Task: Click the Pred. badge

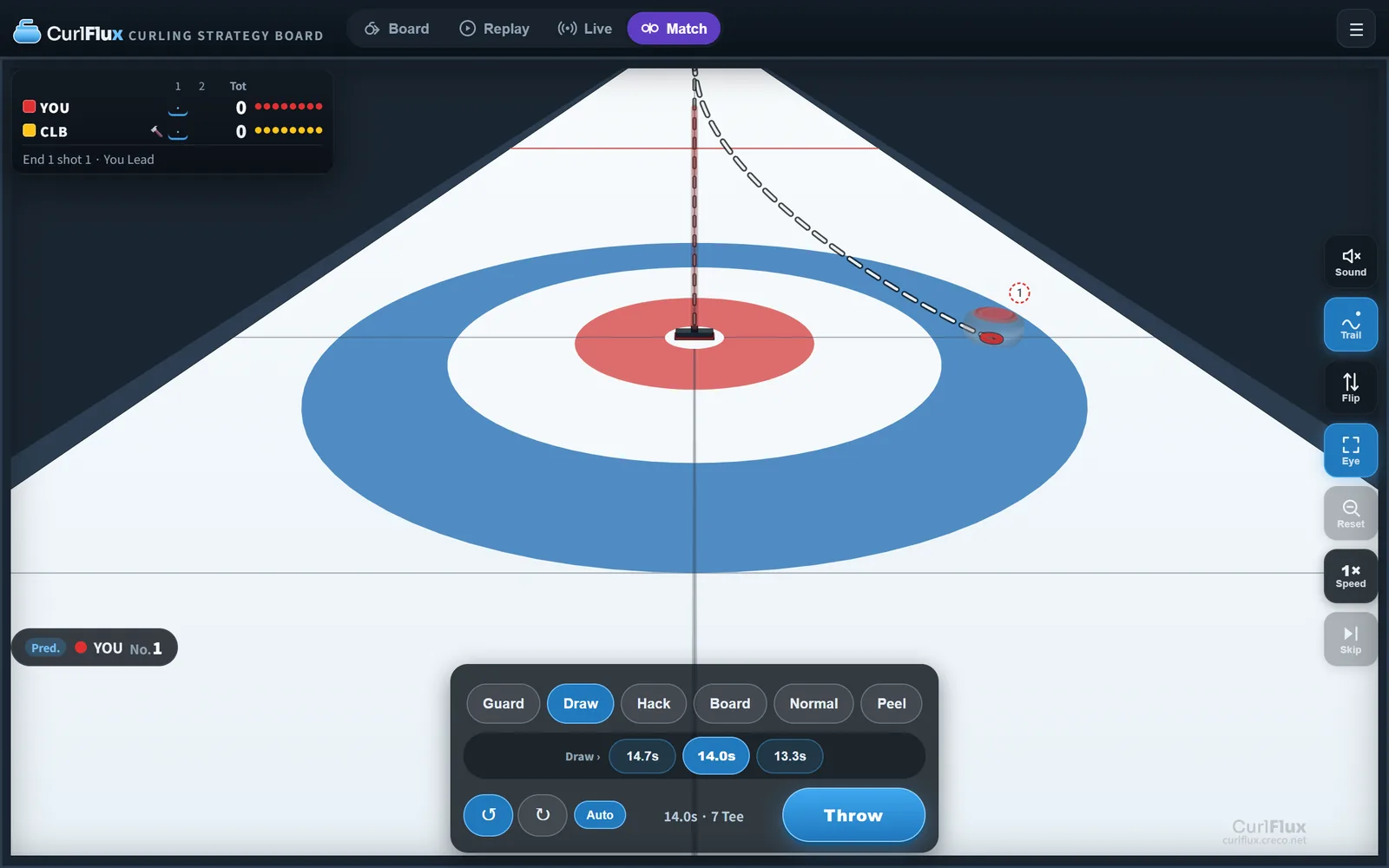Action: (45, 648)
